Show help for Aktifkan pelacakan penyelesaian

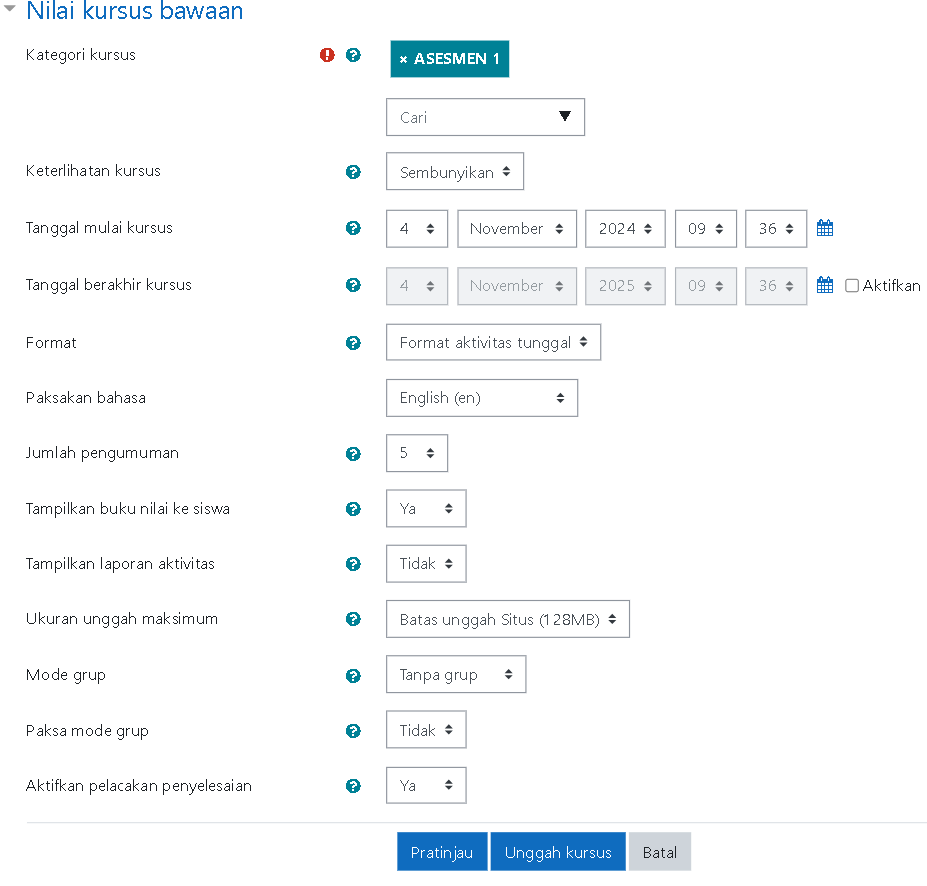tap(353, 786)
